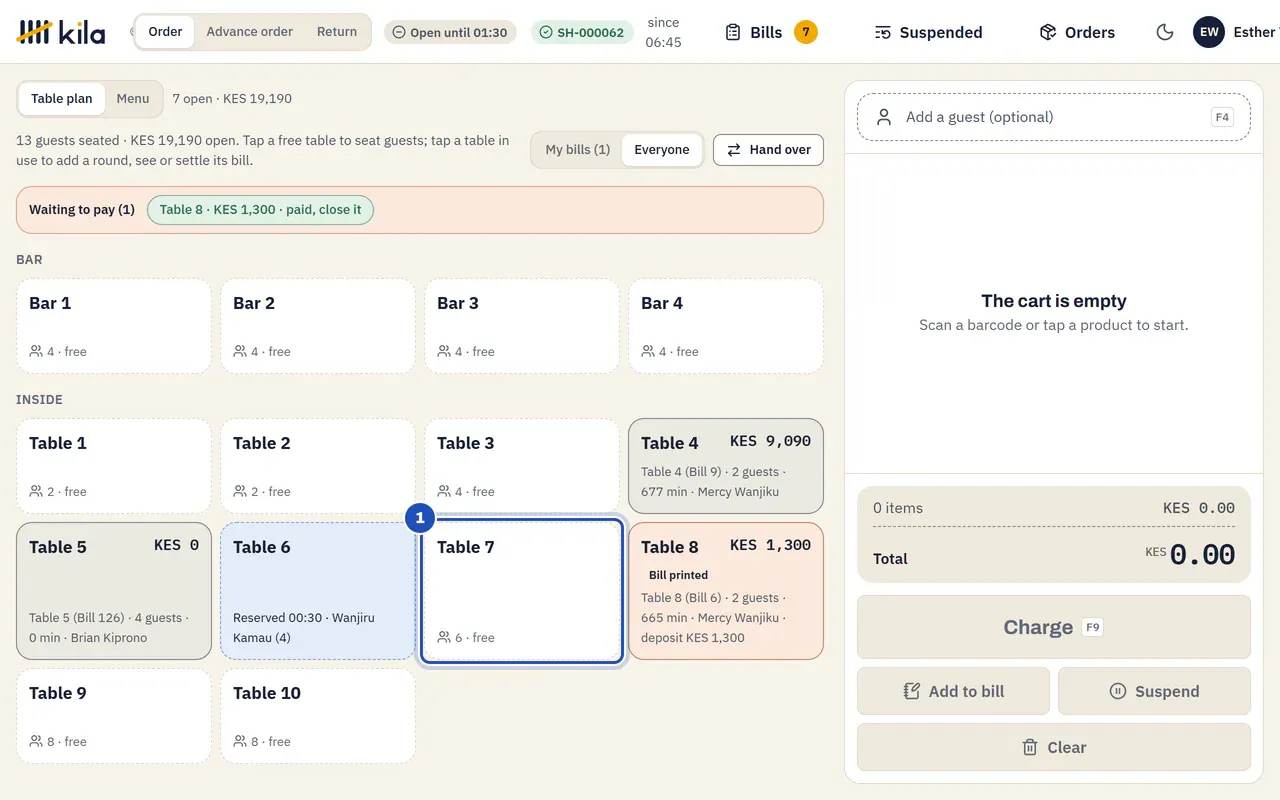Open Table 5 bill

114,591
